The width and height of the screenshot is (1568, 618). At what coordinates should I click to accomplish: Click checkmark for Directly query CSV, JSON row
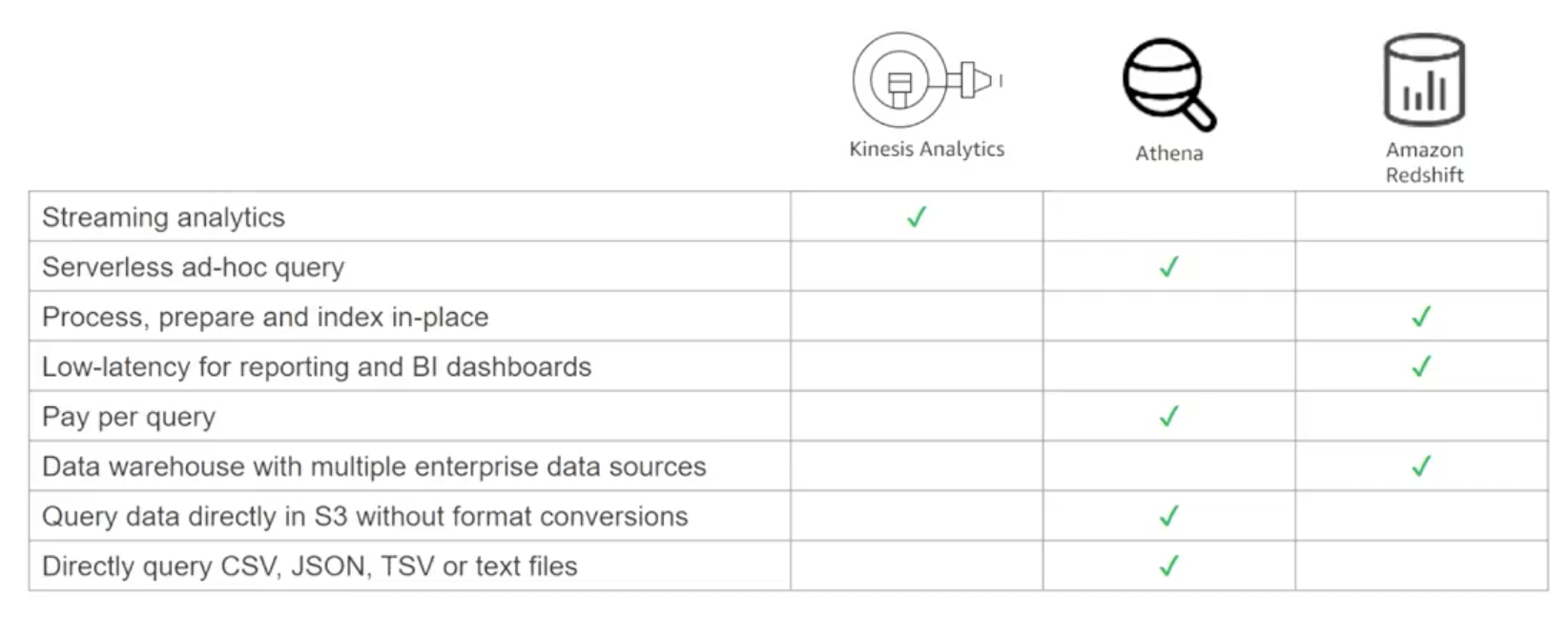[x=1168, y=566]
